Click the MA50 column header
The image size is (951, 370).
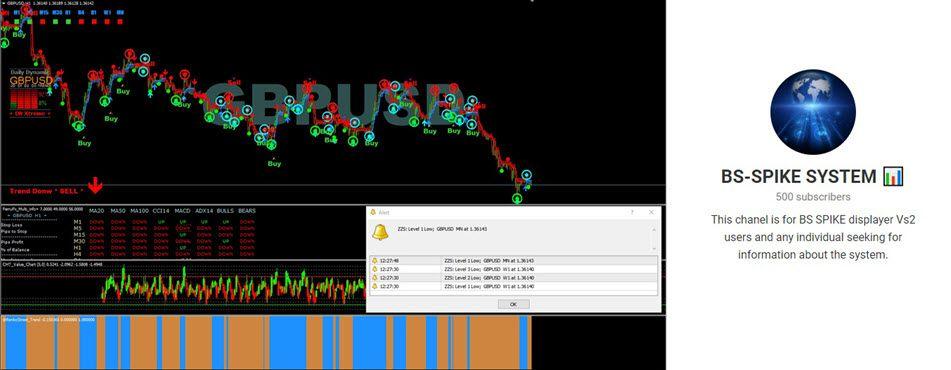pyautogui.click(x=118, y=211)
